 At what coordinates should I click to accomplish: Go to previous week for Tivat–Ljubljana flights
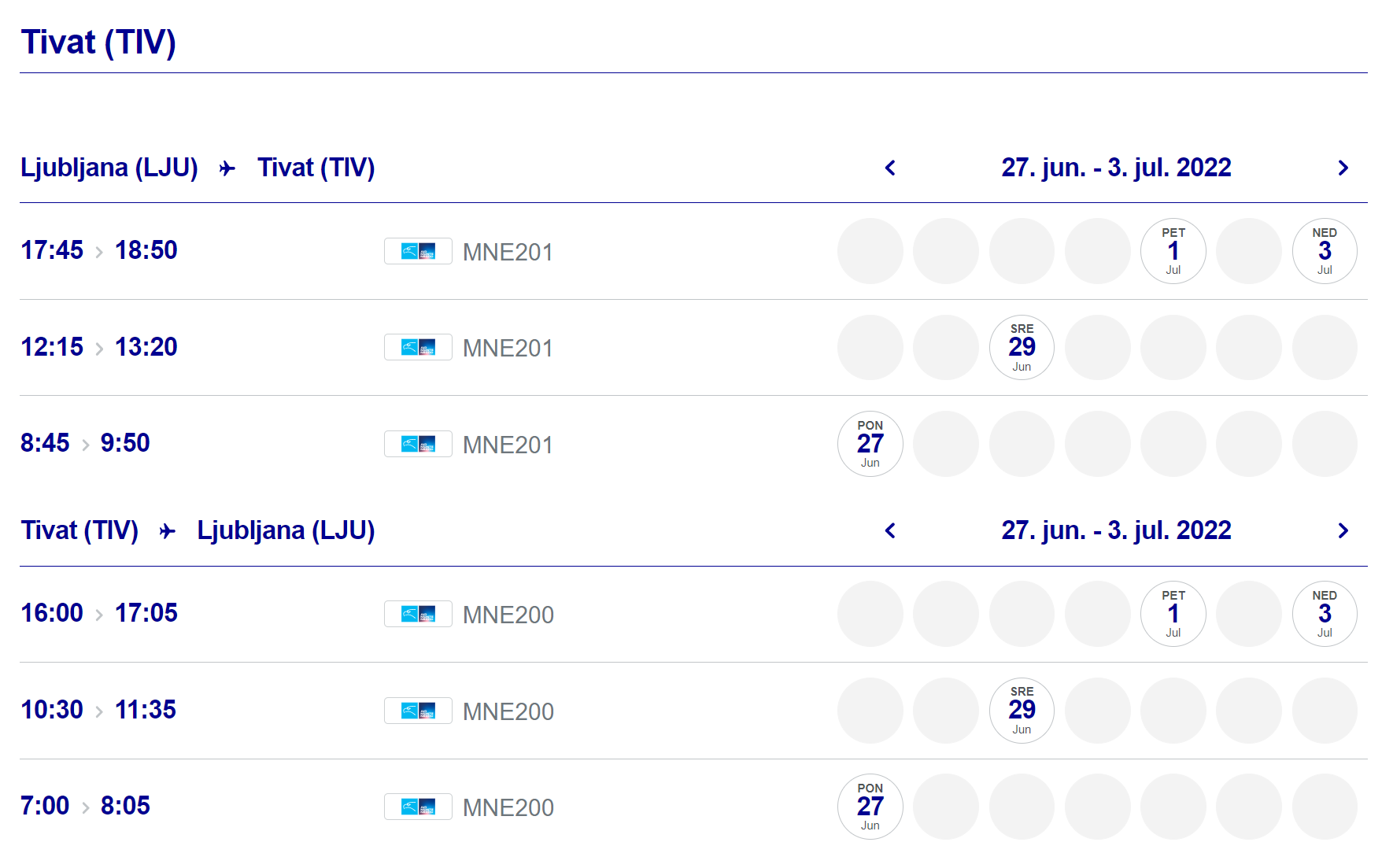(x=890, y=530)
